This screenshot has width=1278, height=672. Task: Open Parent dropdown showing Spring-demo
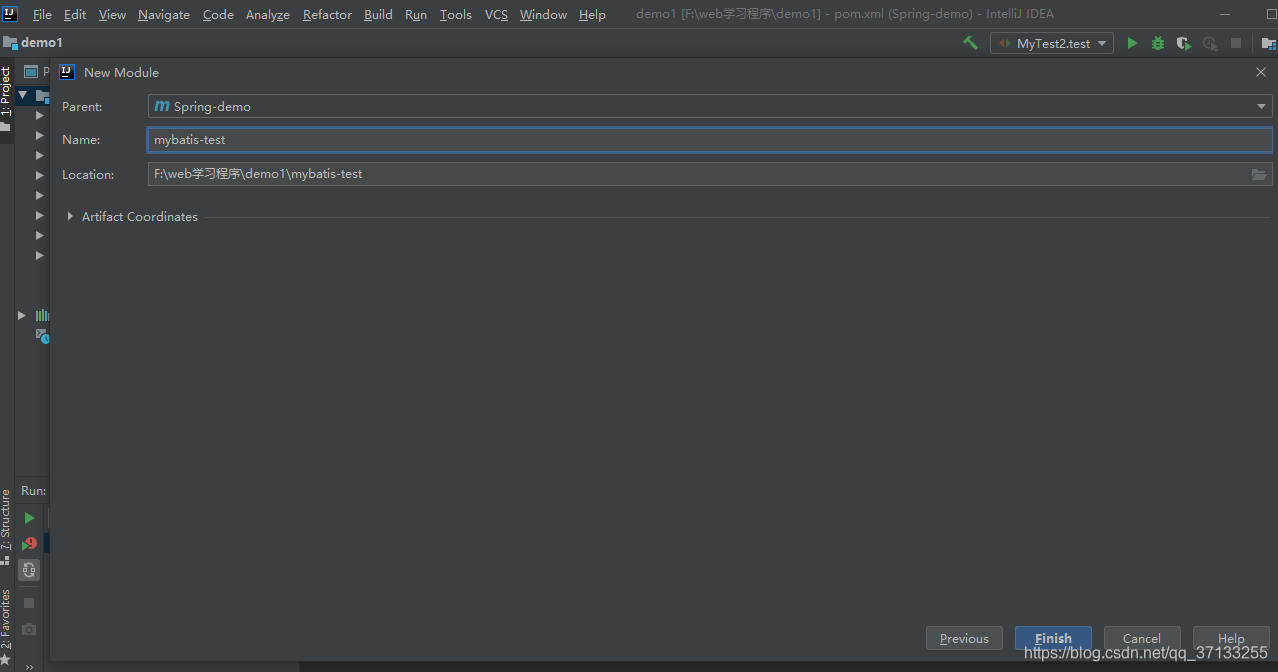point(710,106)
